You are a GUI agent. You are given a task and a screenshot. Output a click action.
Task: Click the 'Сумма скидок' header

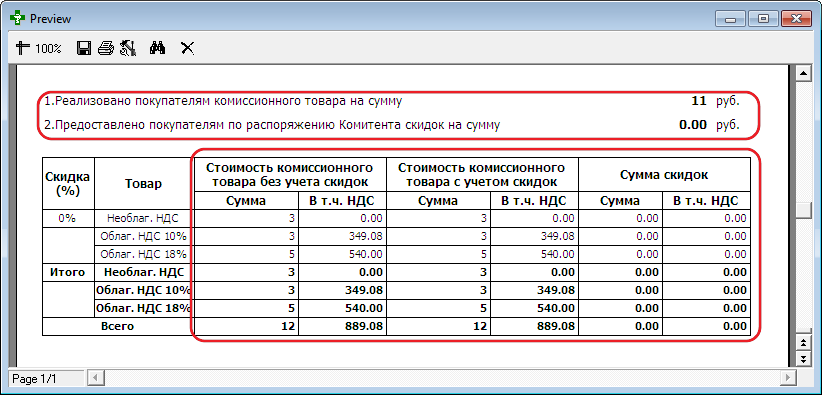pyautogui.click(x=664, y=175)
